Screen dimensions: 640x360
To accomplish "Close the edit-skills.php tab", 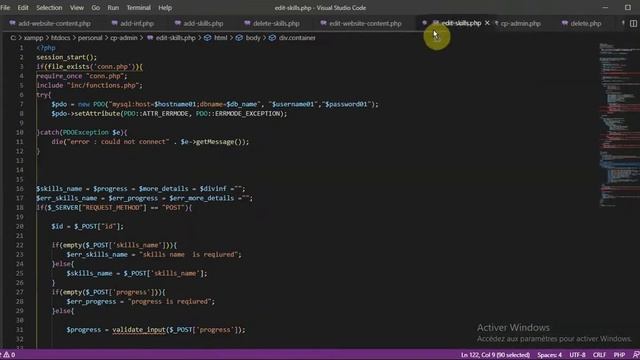I will click(487, 23).
